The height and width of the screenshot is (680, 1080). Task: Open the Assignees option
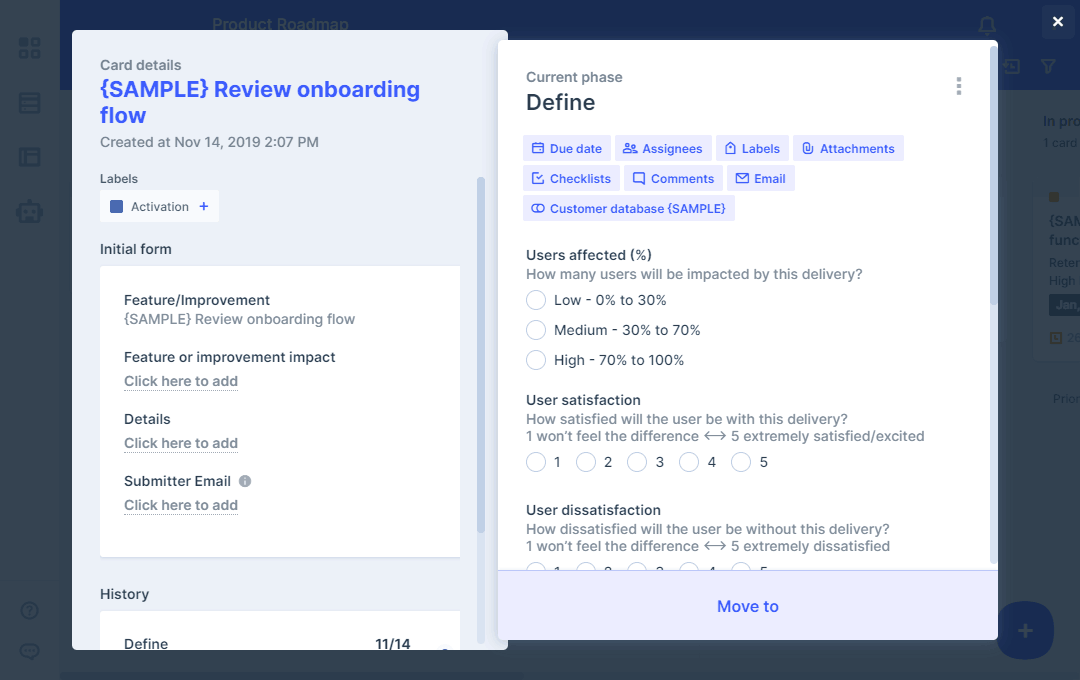click(x=662, y=149)
